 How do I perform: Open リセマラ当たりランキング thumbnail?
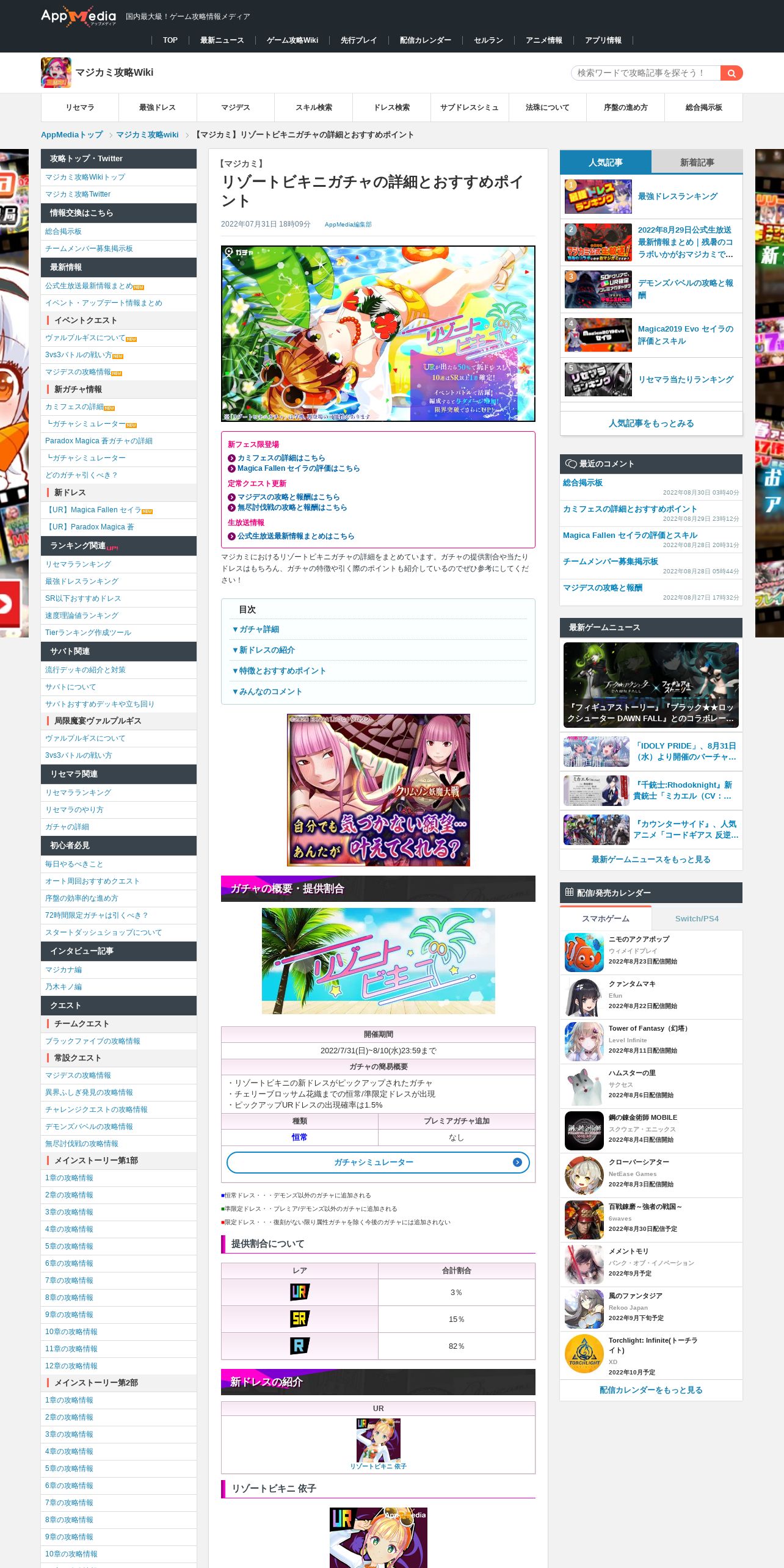click(598, 380)
